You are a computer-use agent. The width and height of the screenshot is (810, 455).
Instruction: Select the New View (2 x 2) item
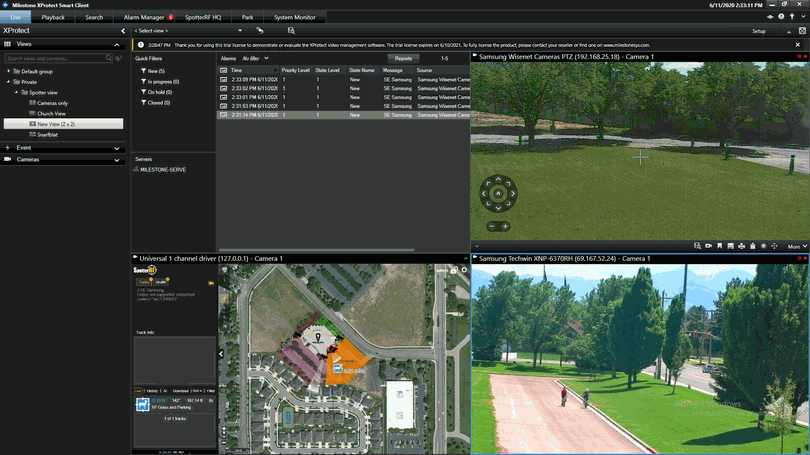point(63,124)
